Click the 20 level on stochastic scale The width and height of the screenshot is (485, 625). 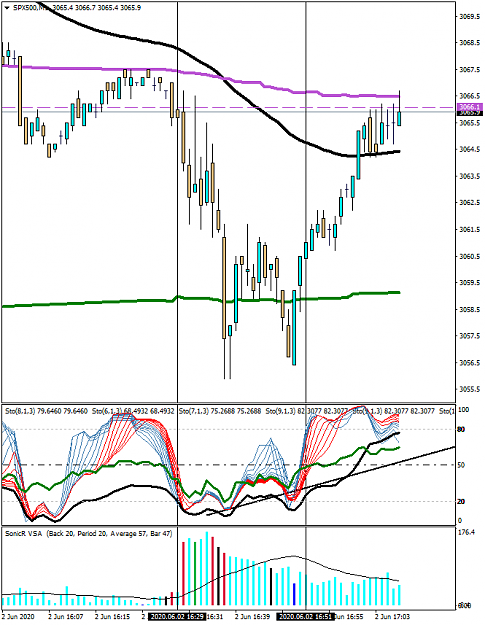[461, 501]
